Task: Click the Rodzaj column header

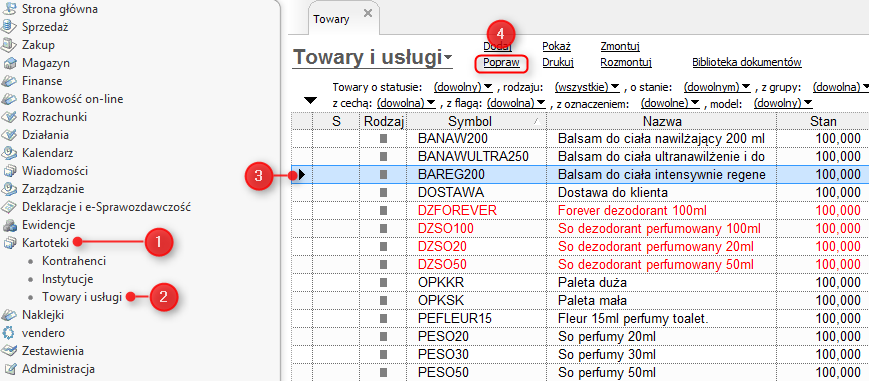Action: pos(384,121)
